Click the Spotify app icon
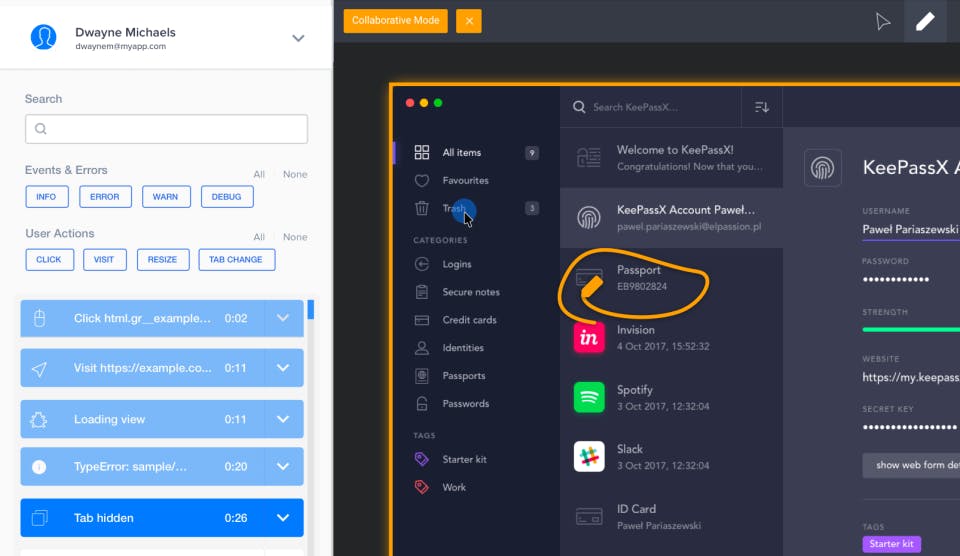 pos(589,397)
